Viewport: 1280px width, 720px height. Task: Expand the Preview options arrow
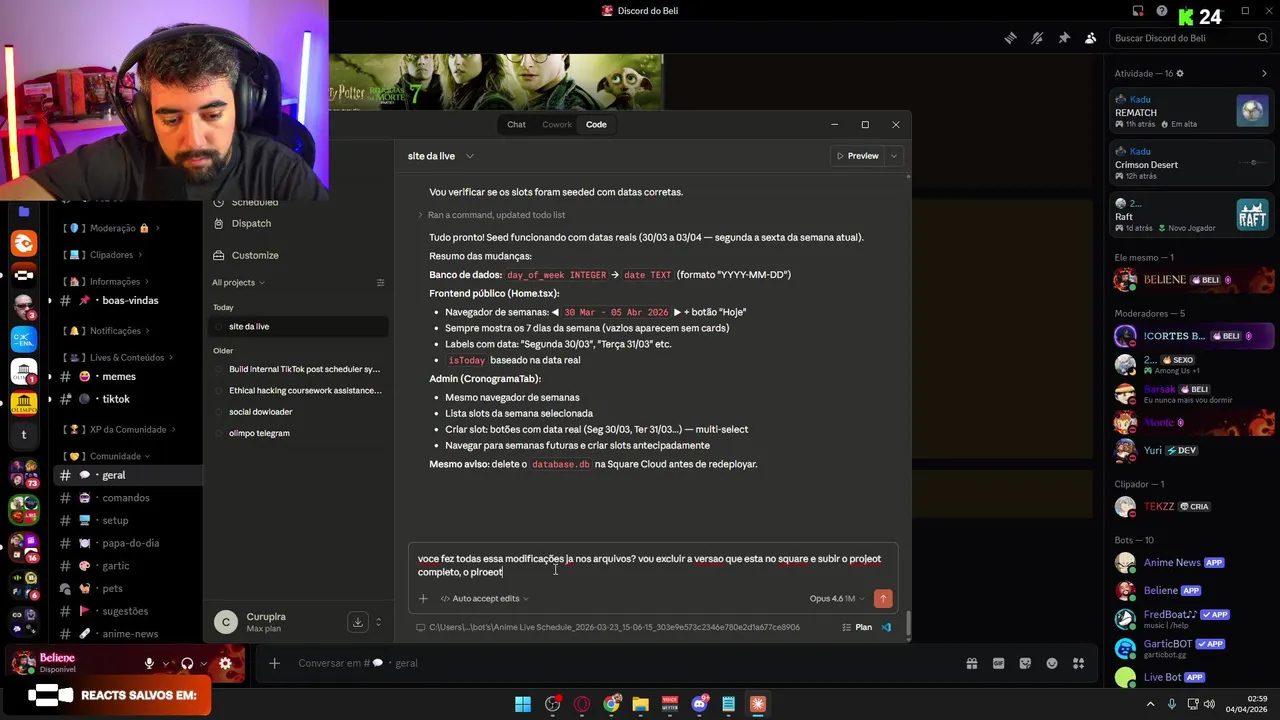(893, 156)
